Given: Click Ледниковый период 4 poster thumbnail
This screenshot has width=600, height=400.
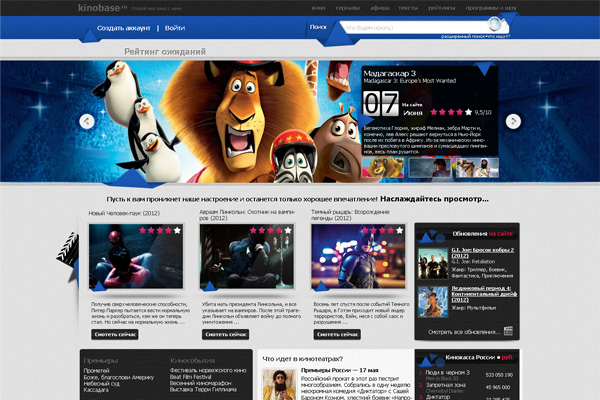Looking at the screenshot, I should point(433,302).
